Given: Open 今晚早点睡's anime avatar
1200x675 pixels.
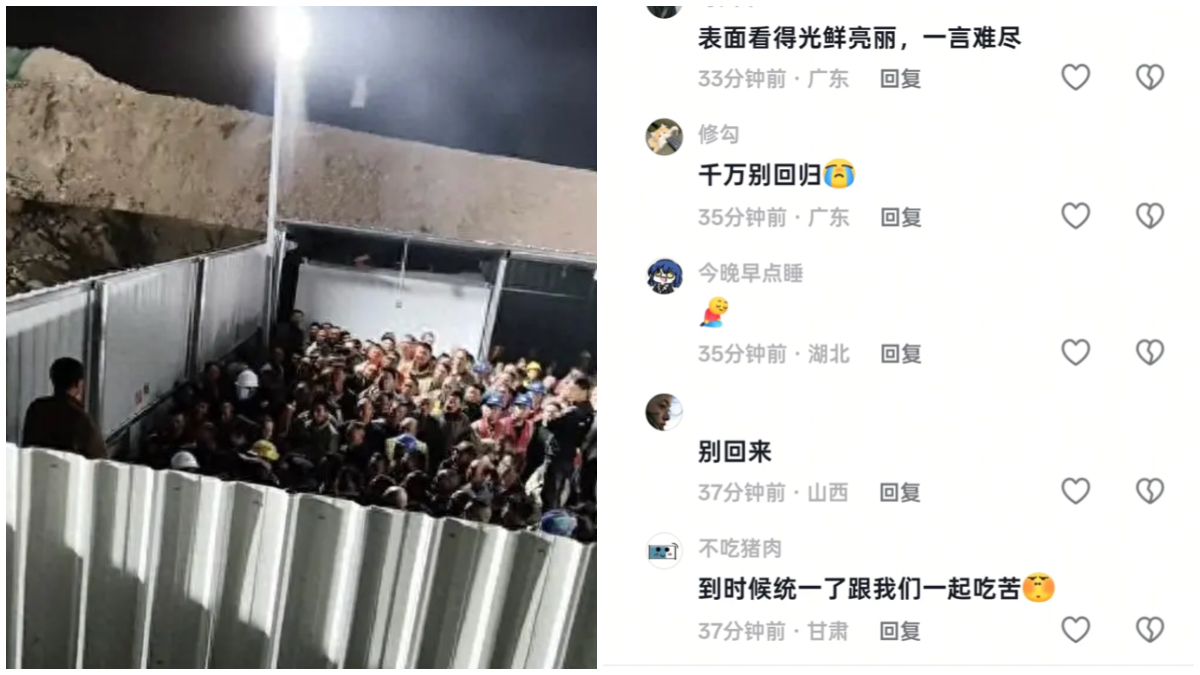Looking at the screenshot, I should coord(664,275).
